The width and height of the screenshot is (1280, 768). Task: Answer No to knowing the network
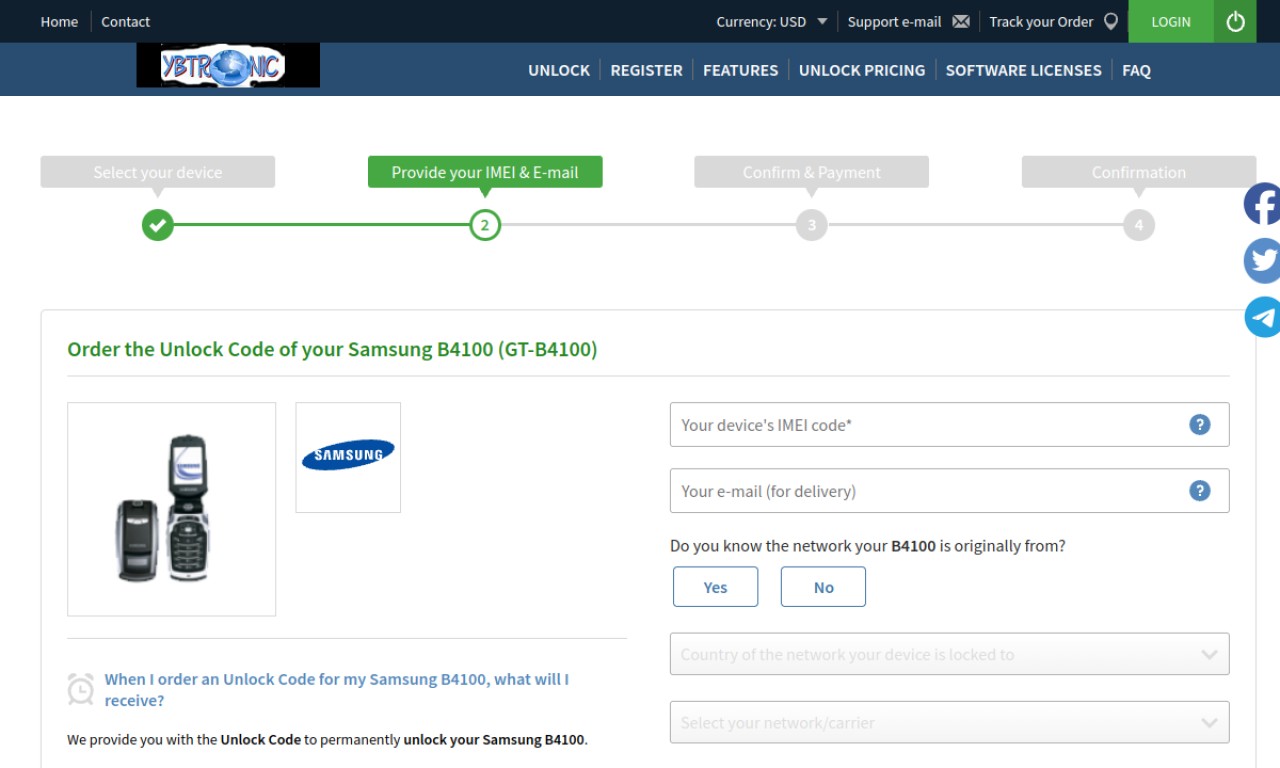coord(823,587)
